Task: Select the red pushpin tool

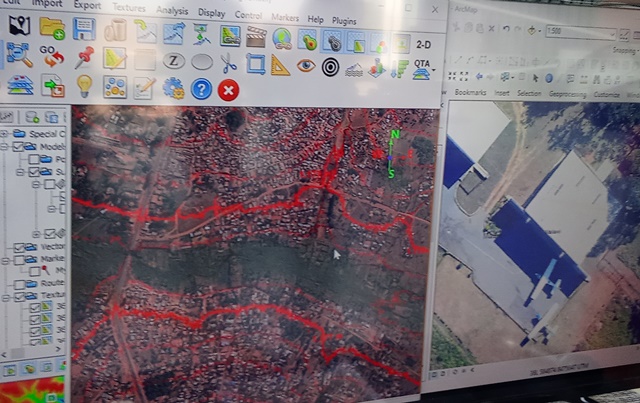Action: (84, 57)
